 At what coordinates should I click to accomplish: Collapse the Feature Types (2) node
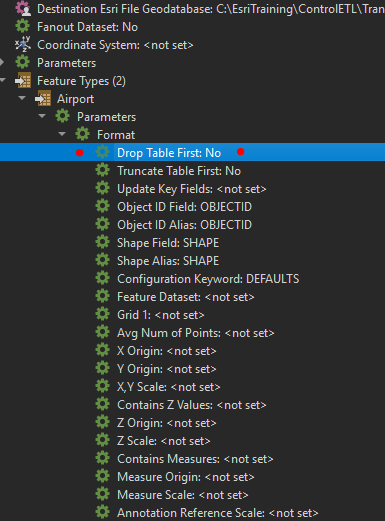point(3,80)
